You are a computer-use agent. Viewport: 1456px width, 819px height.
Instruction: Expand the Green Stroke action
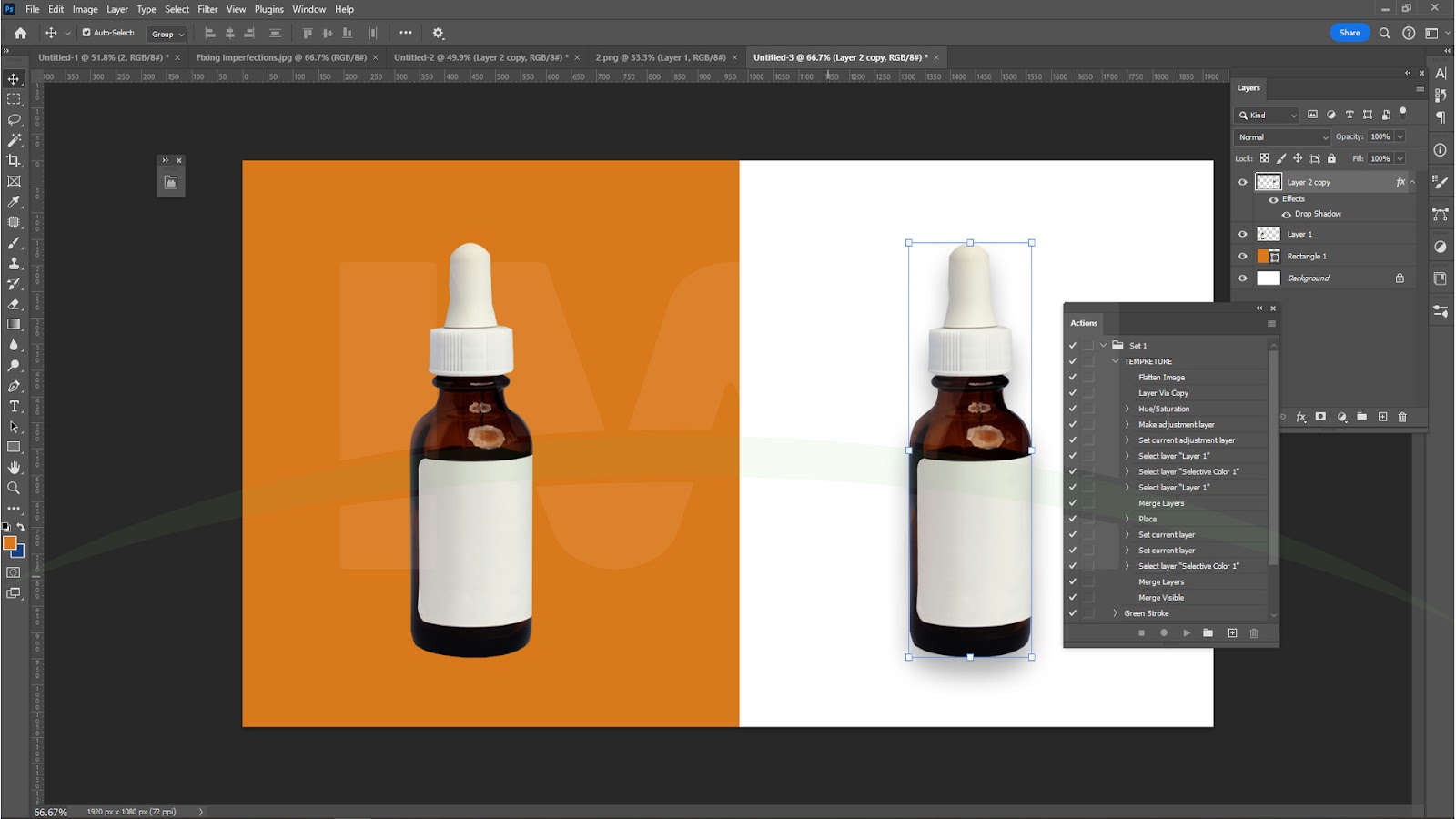[x=1115, y=613]
